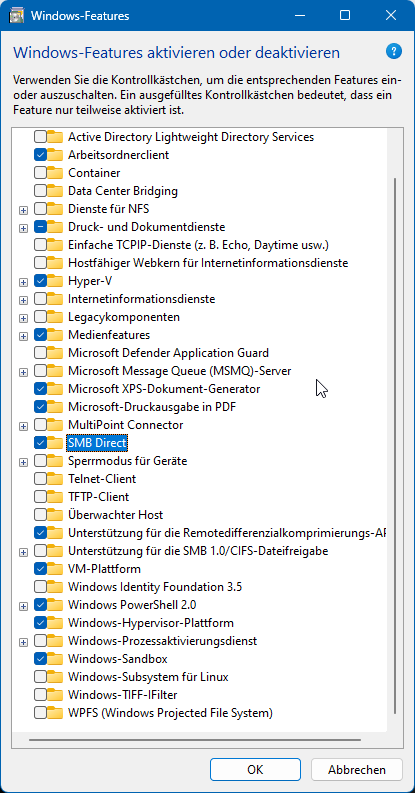Select Hostfähiger Webkern für Internetinformationsdienste text

(208, 263)
